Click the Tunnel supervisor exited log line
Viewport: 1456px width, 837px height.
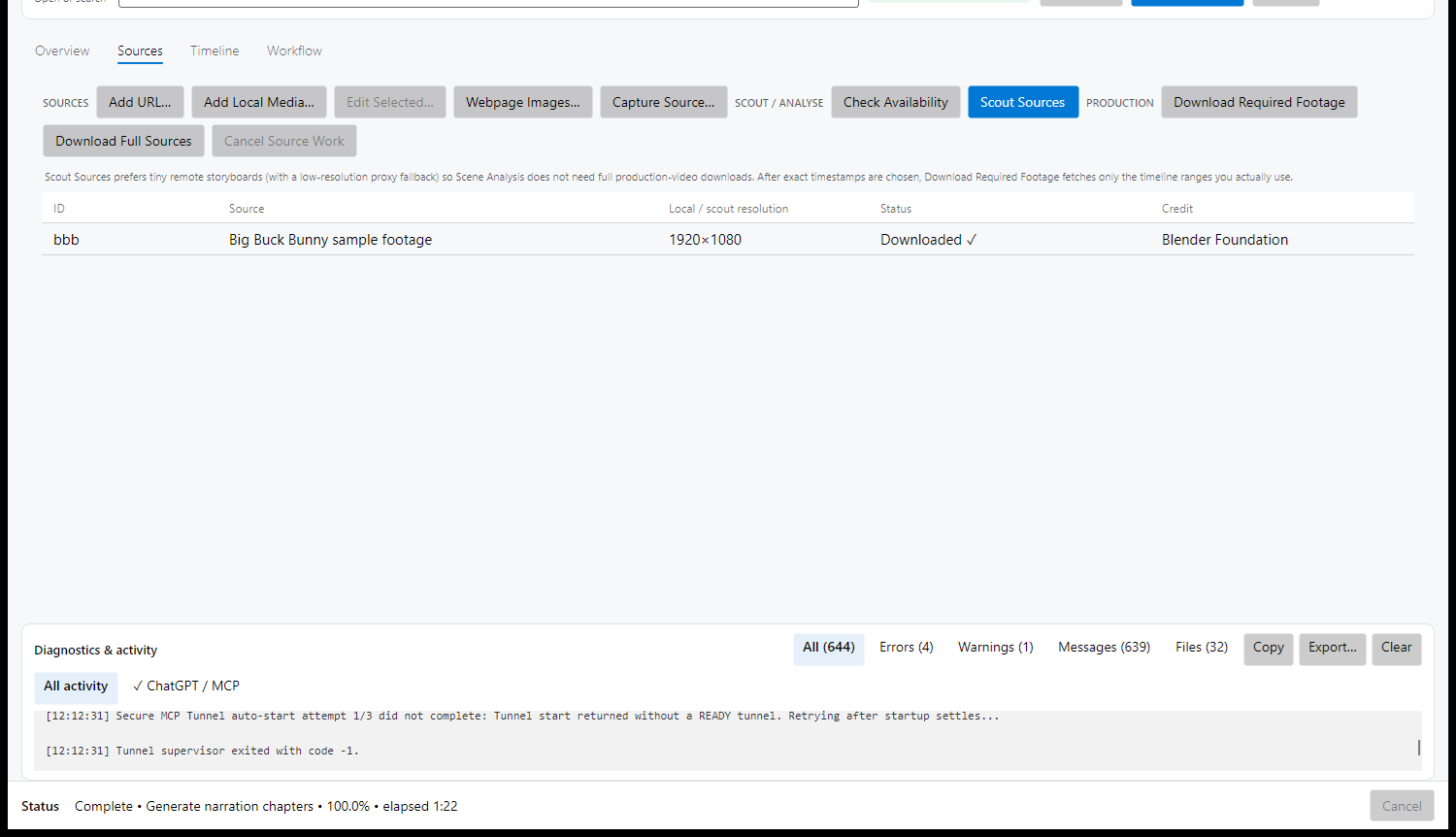pos(202,751)
